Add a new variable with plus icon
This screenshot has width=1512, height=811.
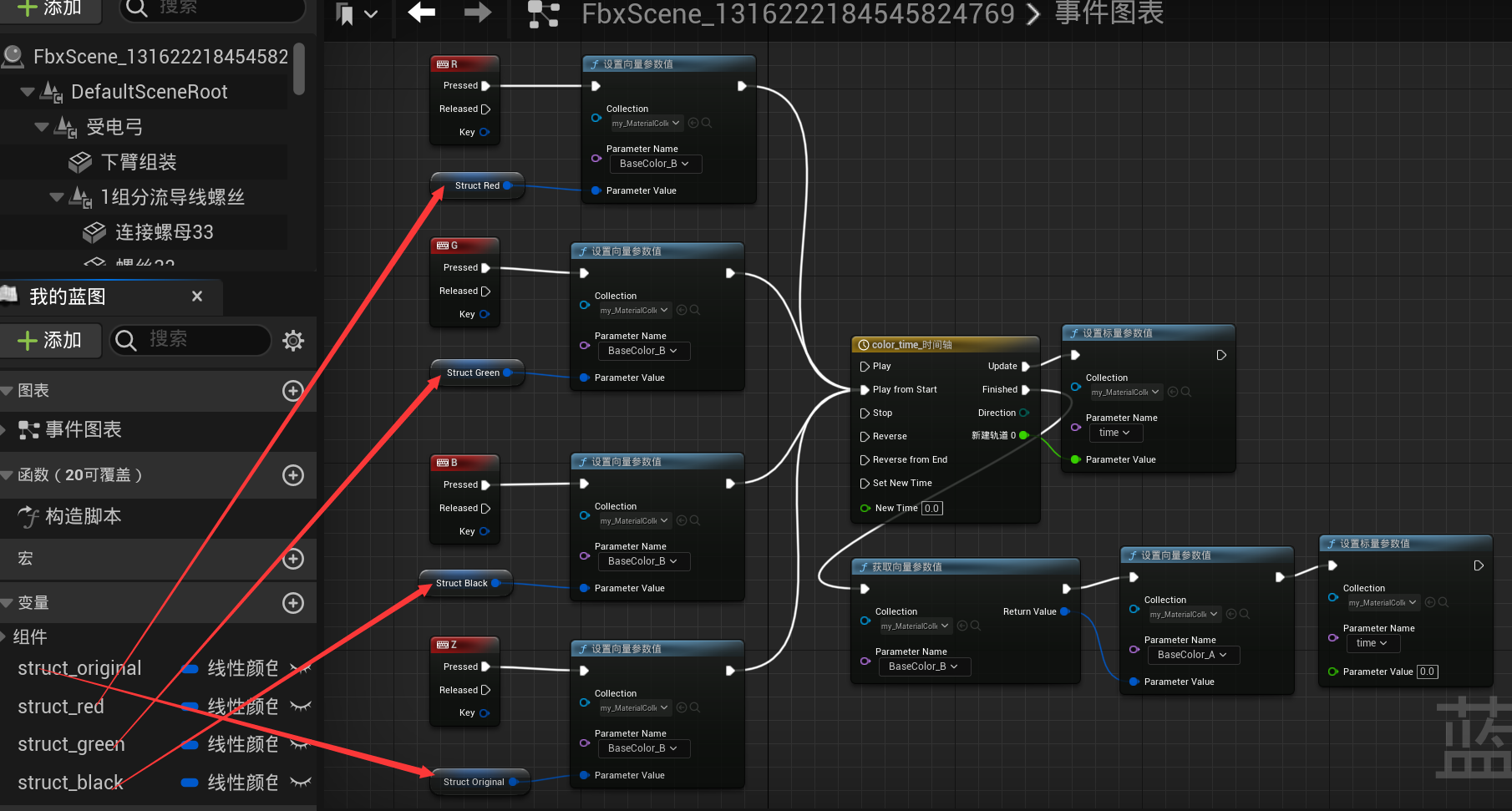click(x=292, y=603)
